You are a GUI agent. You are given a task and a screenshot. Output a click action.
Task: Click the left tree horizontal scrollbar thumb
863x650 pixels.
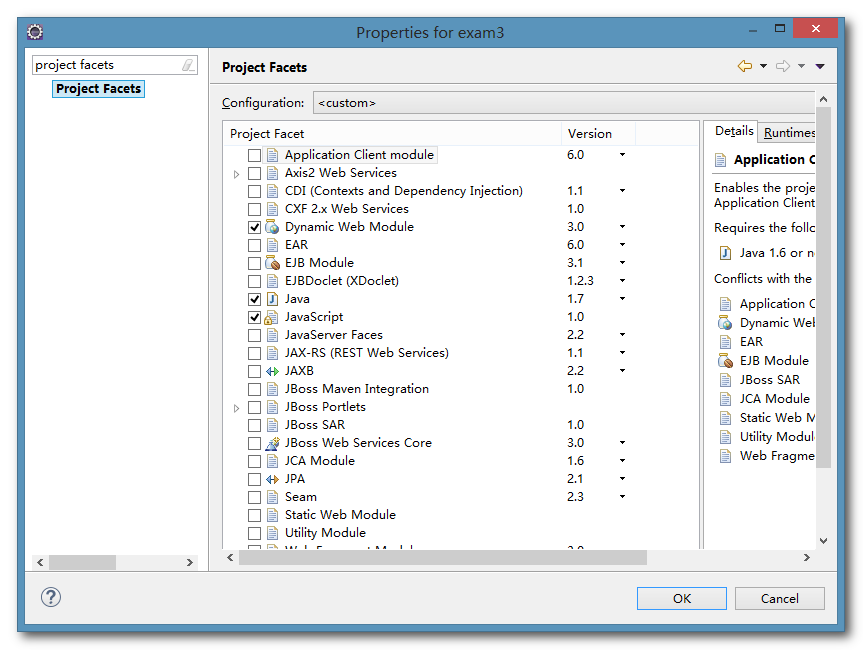click(x=83, y=562)
